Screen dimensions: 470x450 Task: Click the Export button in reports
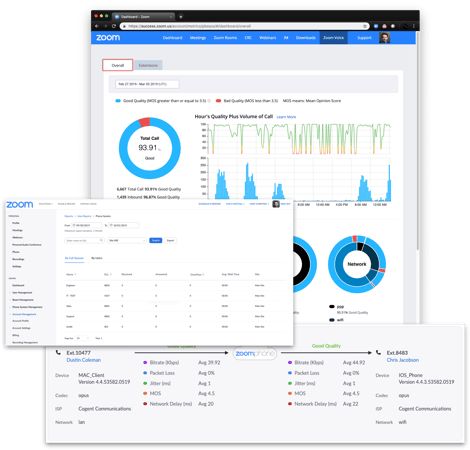click(170, 240)
